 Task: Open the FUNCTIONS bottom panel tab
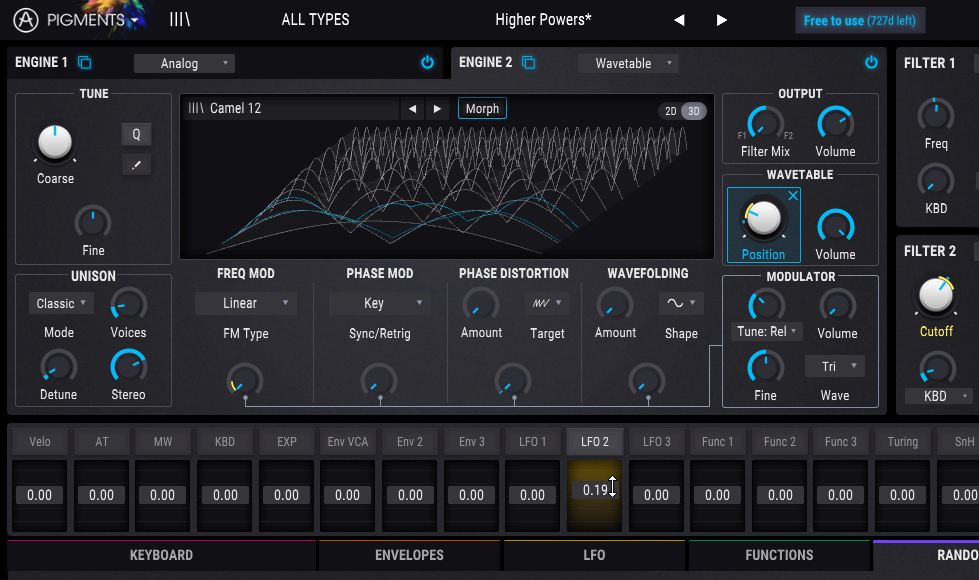tap(779, 555)
